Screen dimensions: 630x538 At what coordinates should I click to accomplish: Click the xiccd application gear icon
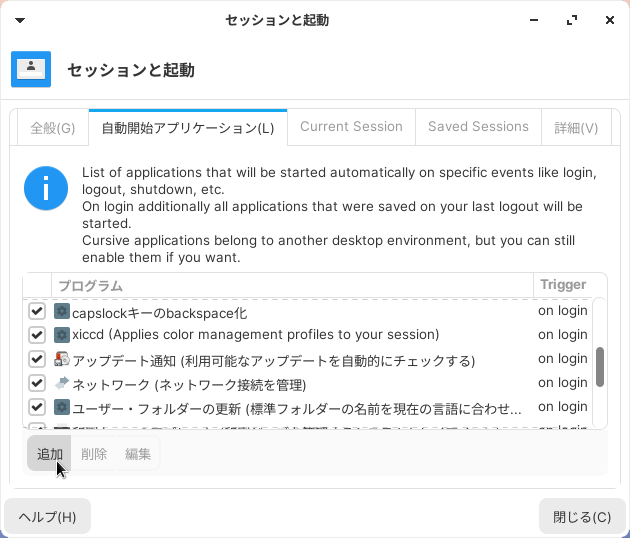62,334
